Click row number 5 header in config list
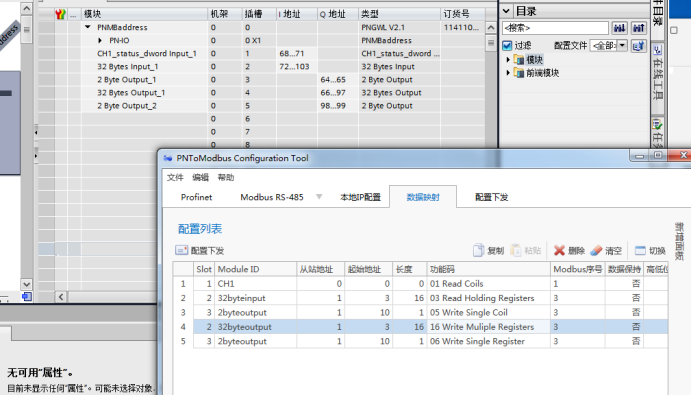The width and height of the screenshot is (692, 395). [183, 341]
